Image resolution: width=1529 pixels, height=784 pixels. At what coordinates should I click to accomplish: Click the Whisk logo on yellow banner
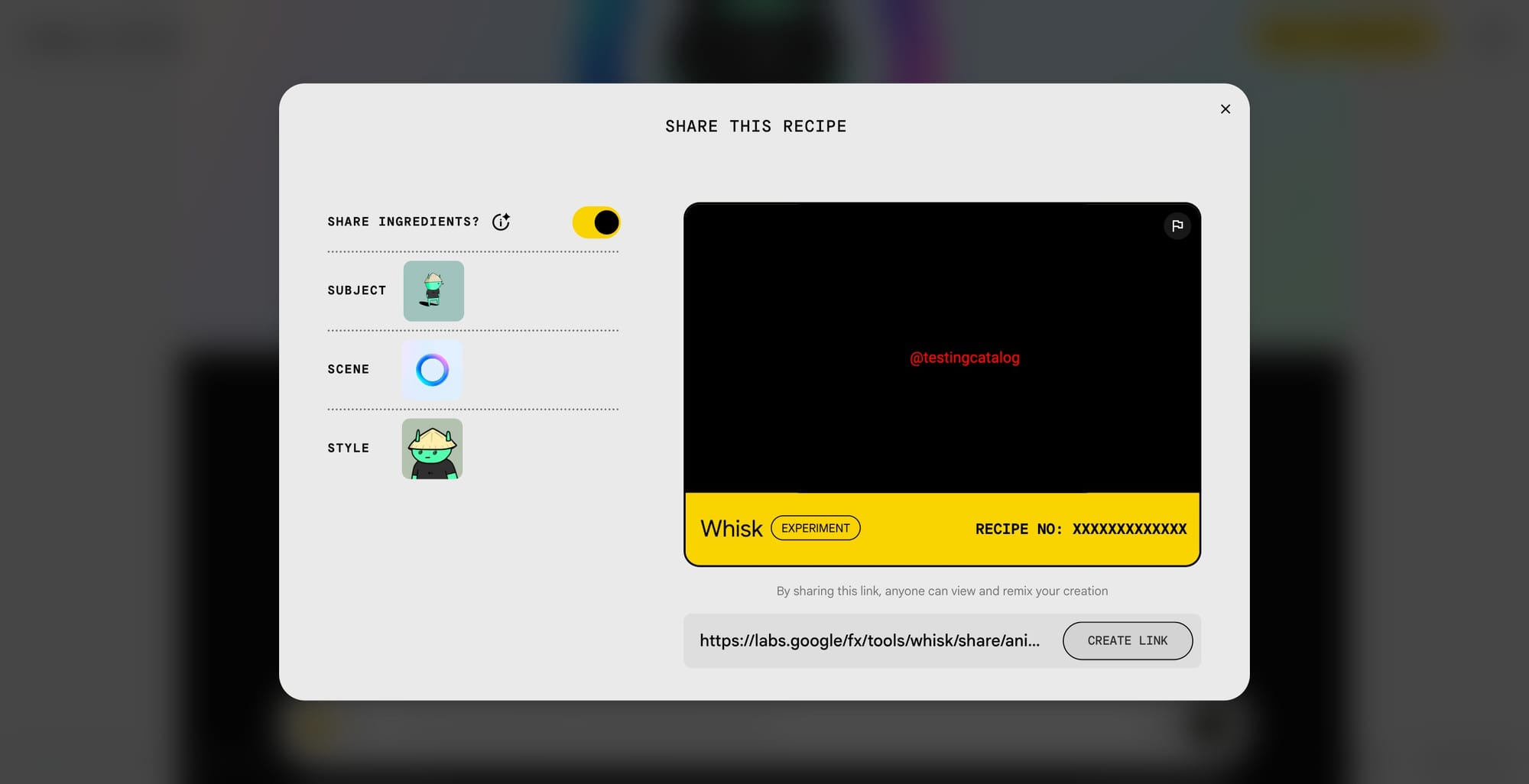[x=731, y=528]
